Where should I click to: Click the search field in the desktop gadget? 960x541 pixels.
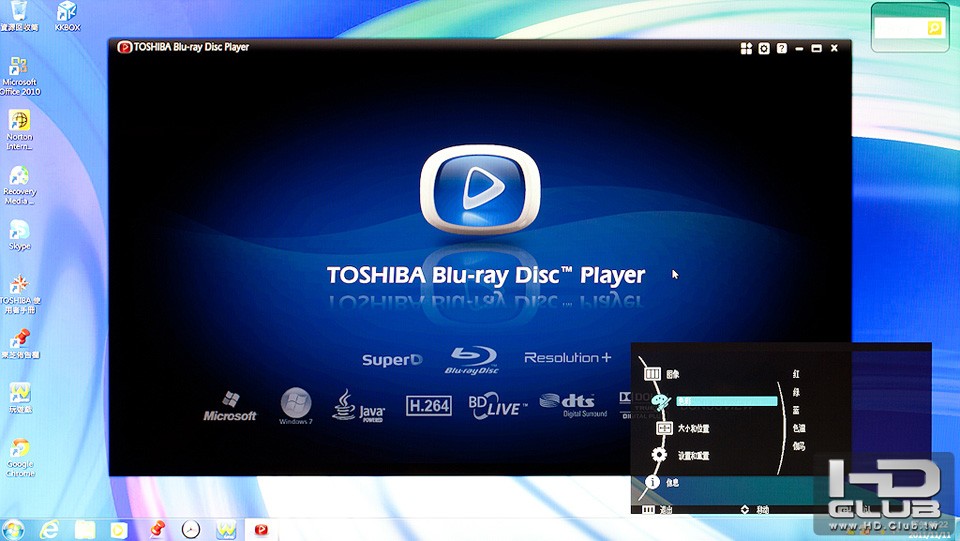click(900, 28)
